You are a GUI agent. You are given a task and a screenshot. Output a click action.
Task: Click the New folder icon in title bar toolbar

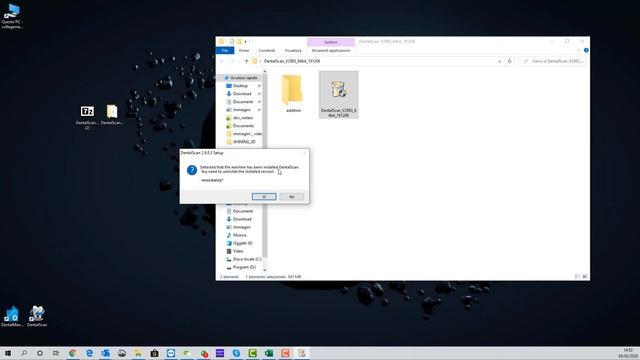240,42
